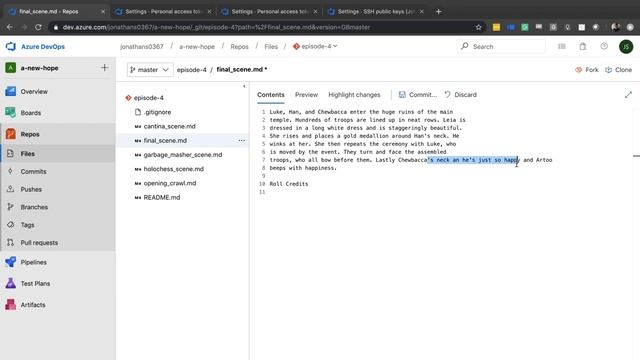Open Branches under Repos
Image resolution: width=640 pixels, height=360 pixels.
coord(34,207)
